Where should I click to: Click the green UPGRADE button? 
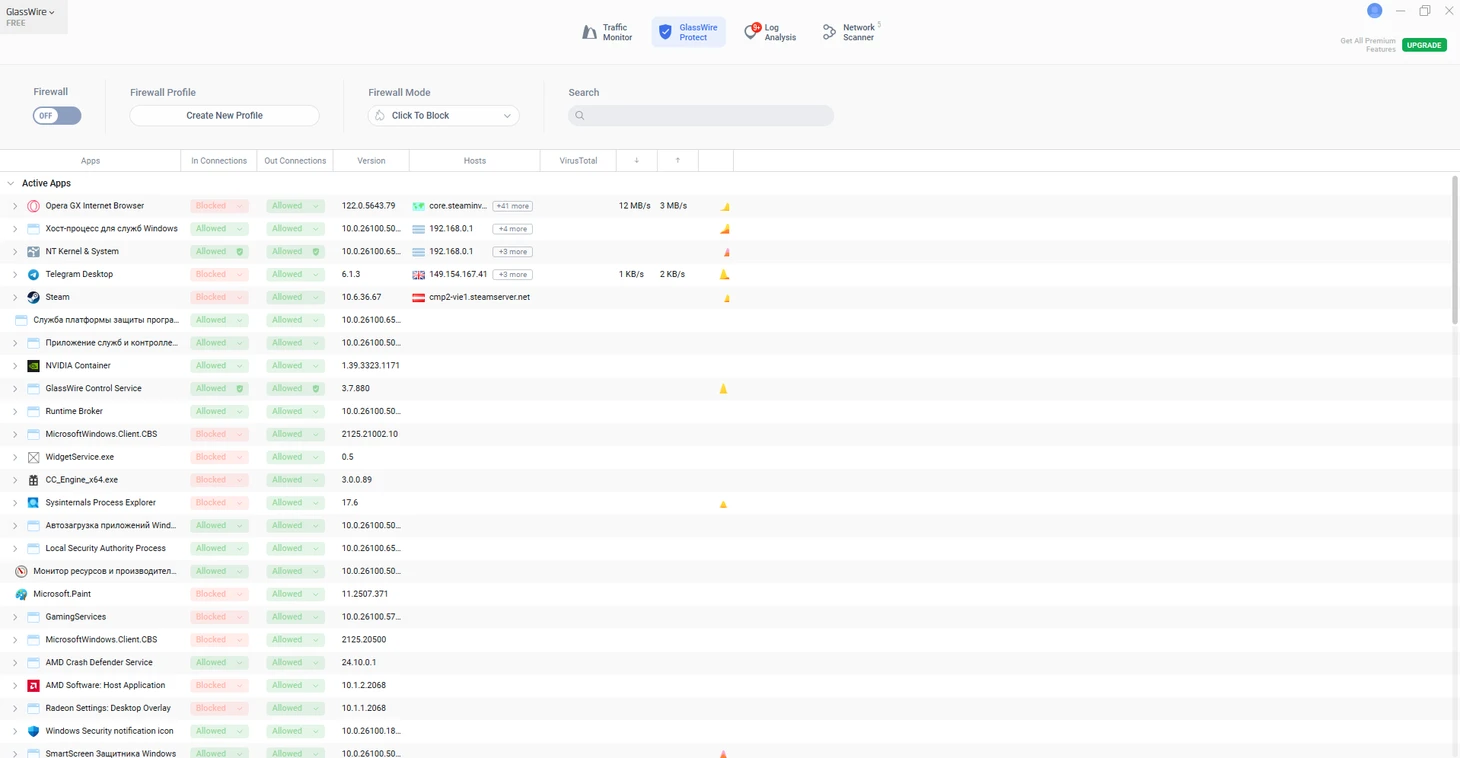click(1423, 45)
